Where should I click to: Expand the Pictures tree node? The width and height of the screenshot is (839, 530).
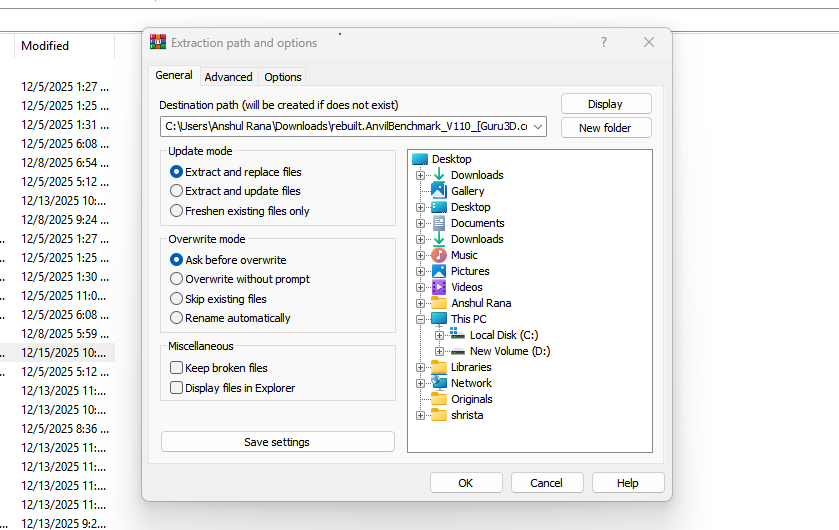point(421,271)
